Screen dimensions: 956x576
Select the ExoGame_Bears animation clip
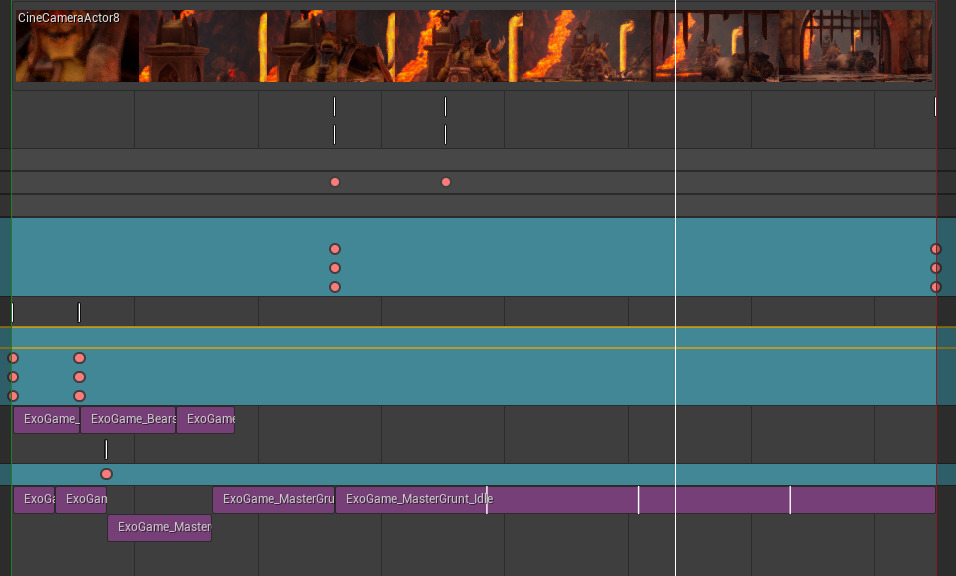click(128, 420)
